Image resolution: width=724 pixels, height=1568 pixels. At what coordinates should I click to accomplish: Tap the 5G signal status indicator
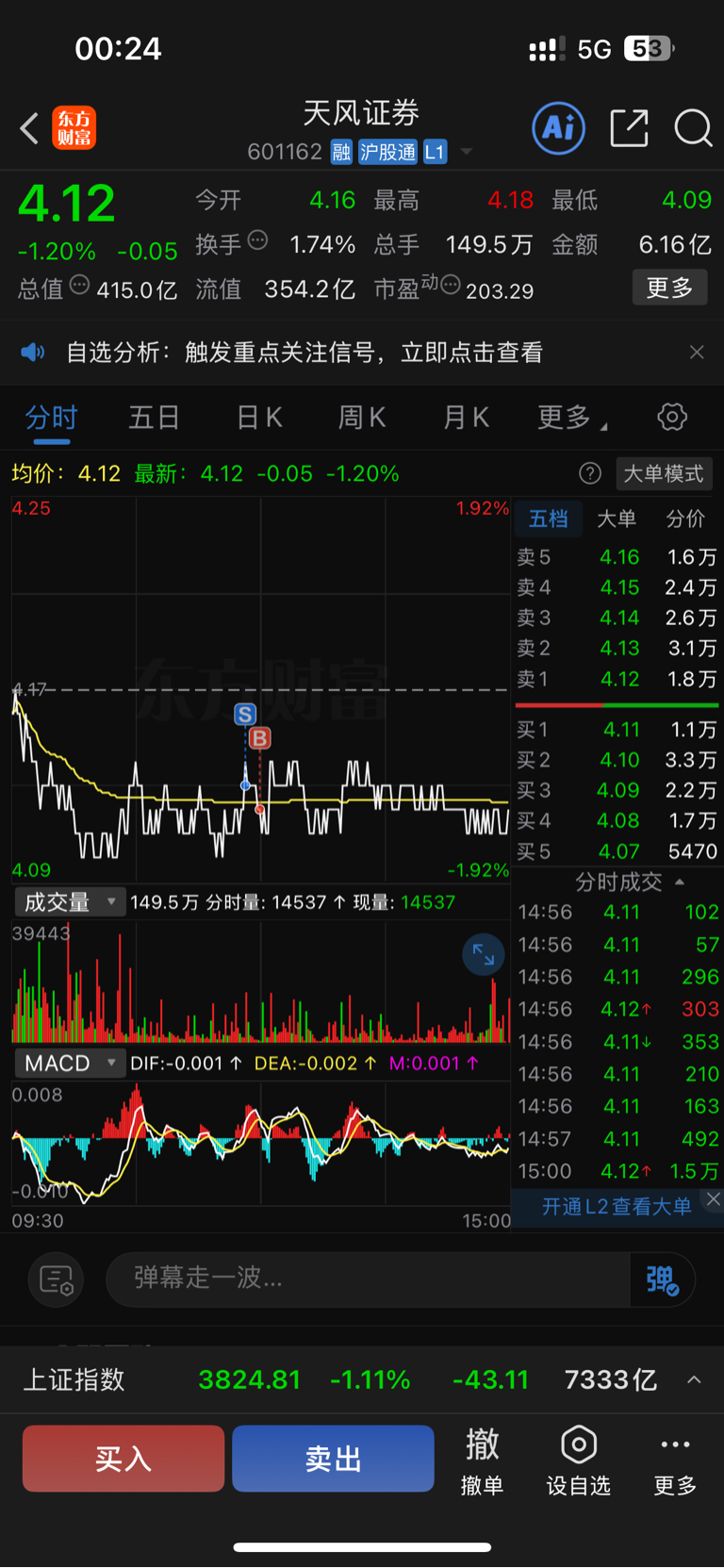click(594, 49)
